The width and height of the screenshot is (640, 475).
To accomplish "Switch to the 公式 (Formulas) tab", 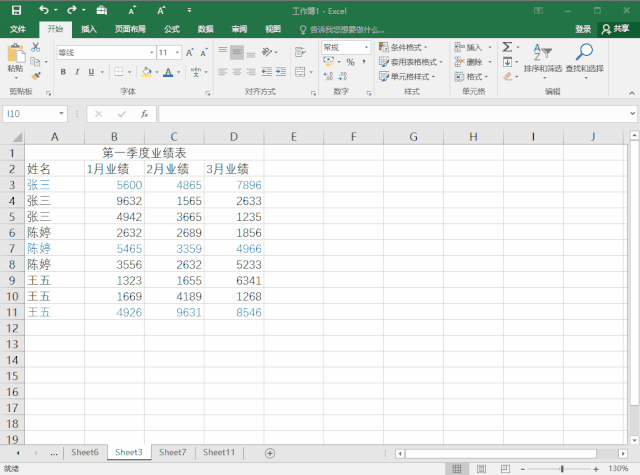I will click(172, 29).
